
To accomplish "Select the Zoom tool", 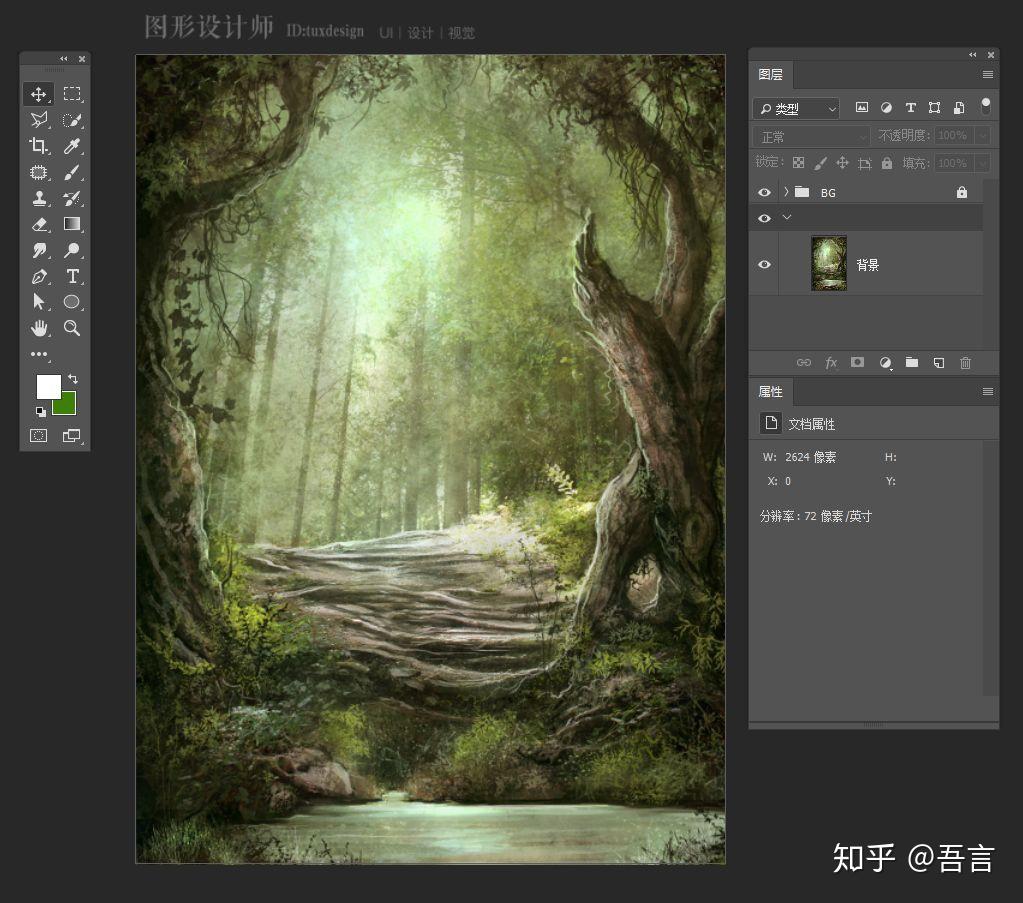I will (73, 328).
